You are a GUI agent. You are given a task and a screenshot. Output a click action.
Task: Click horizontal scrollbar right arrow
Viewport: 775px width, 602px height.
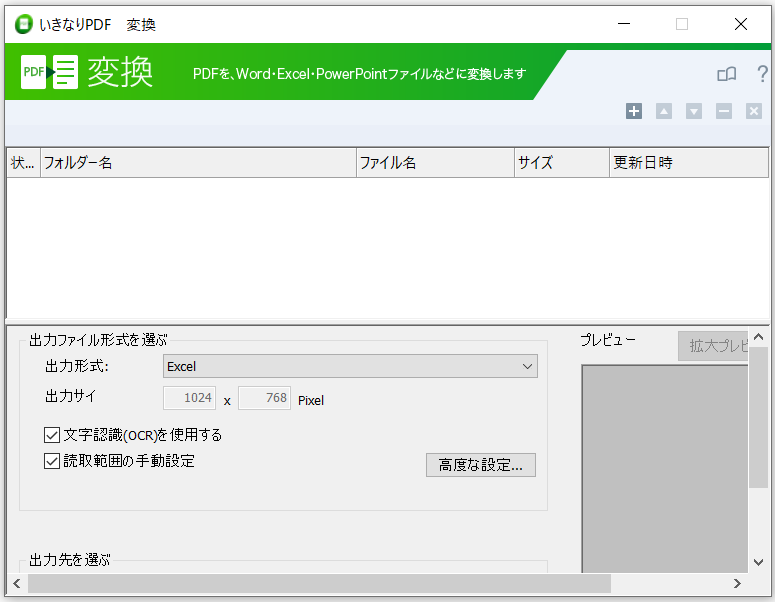[x=737, y=584]
